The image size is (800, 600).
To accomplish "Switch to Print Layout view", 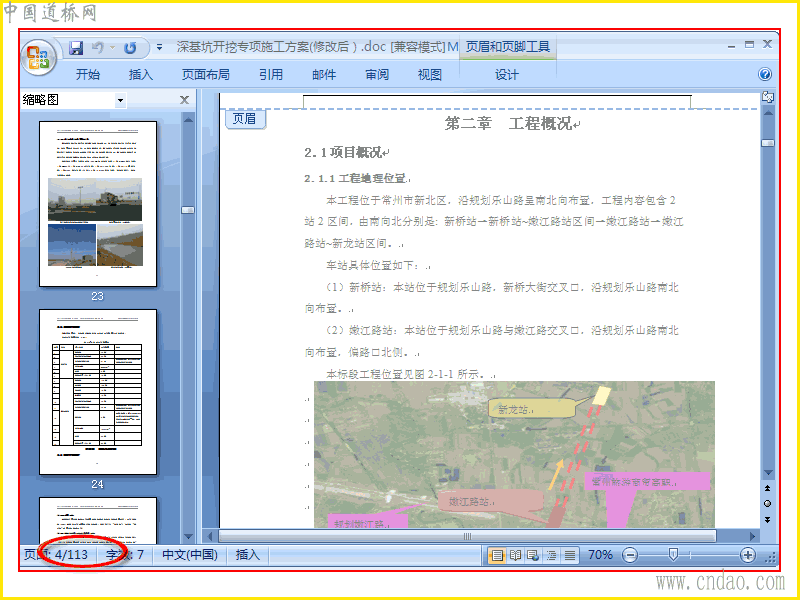I will (x=497, y=555).
